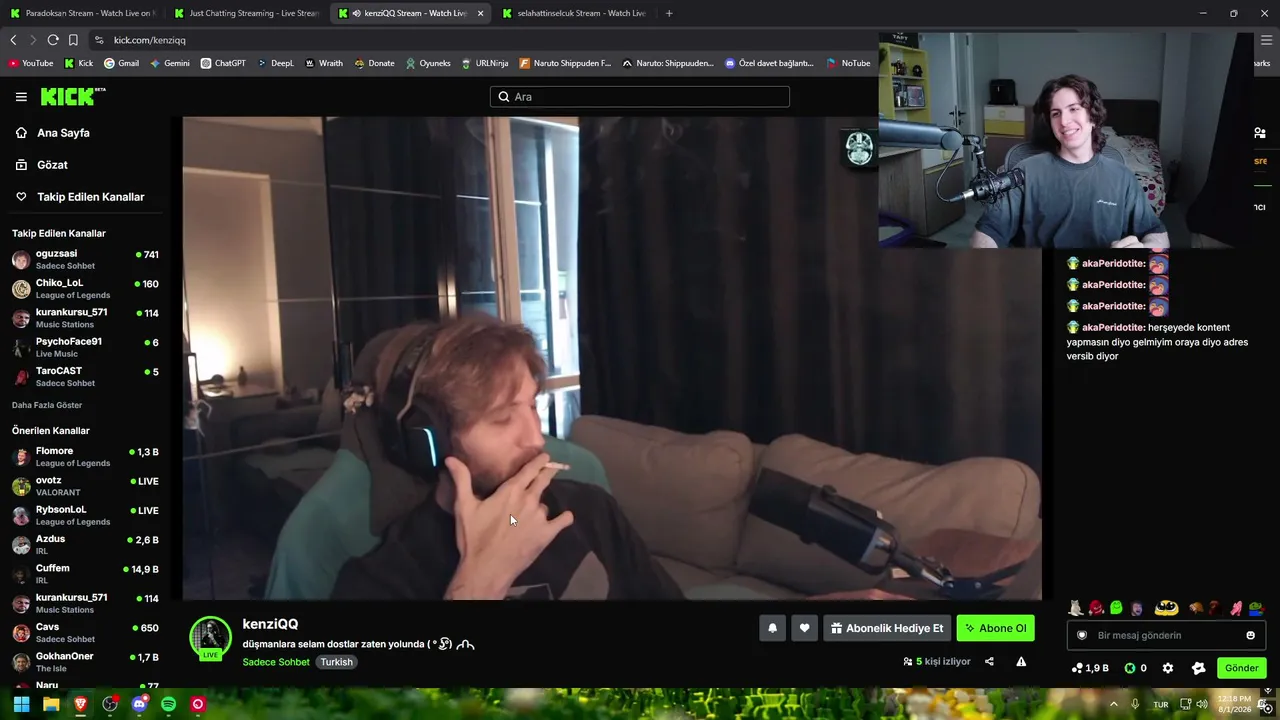
Task: Click the green Abone Ol button
Action: click(x=995, y=628)
